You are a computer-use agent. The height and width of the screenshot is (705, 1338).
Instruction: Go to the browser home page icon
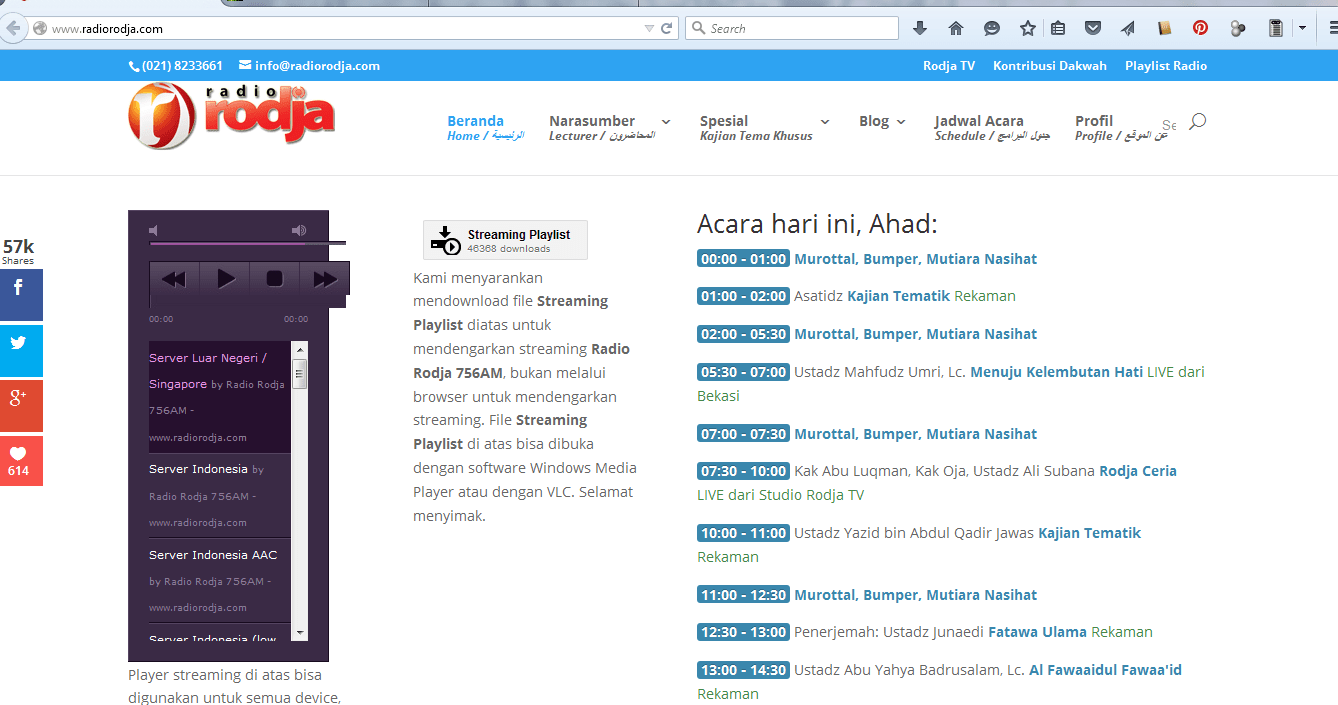(x=956, y=29)
